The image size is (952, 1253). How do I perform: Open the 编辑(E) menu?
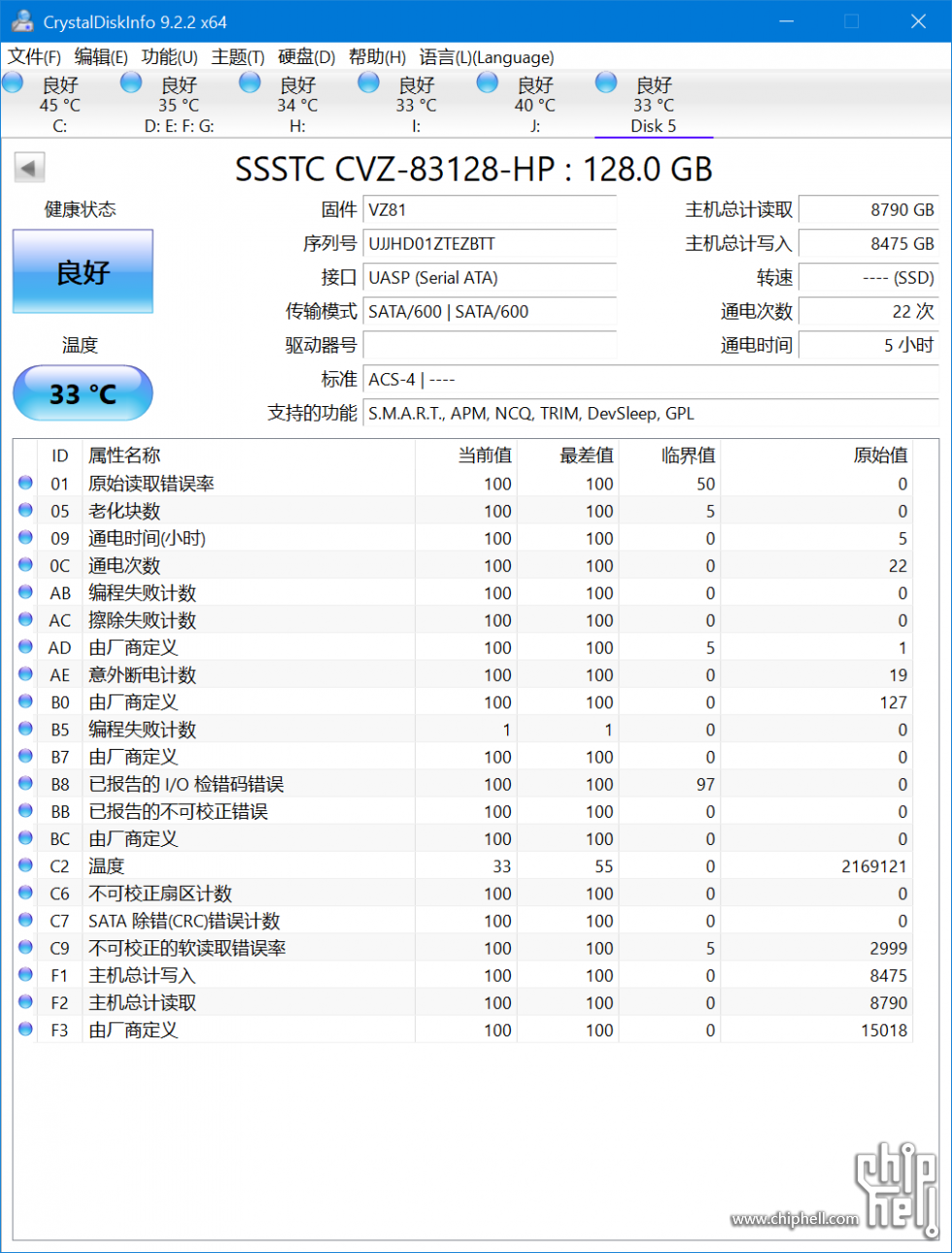(x=100, y=57)
